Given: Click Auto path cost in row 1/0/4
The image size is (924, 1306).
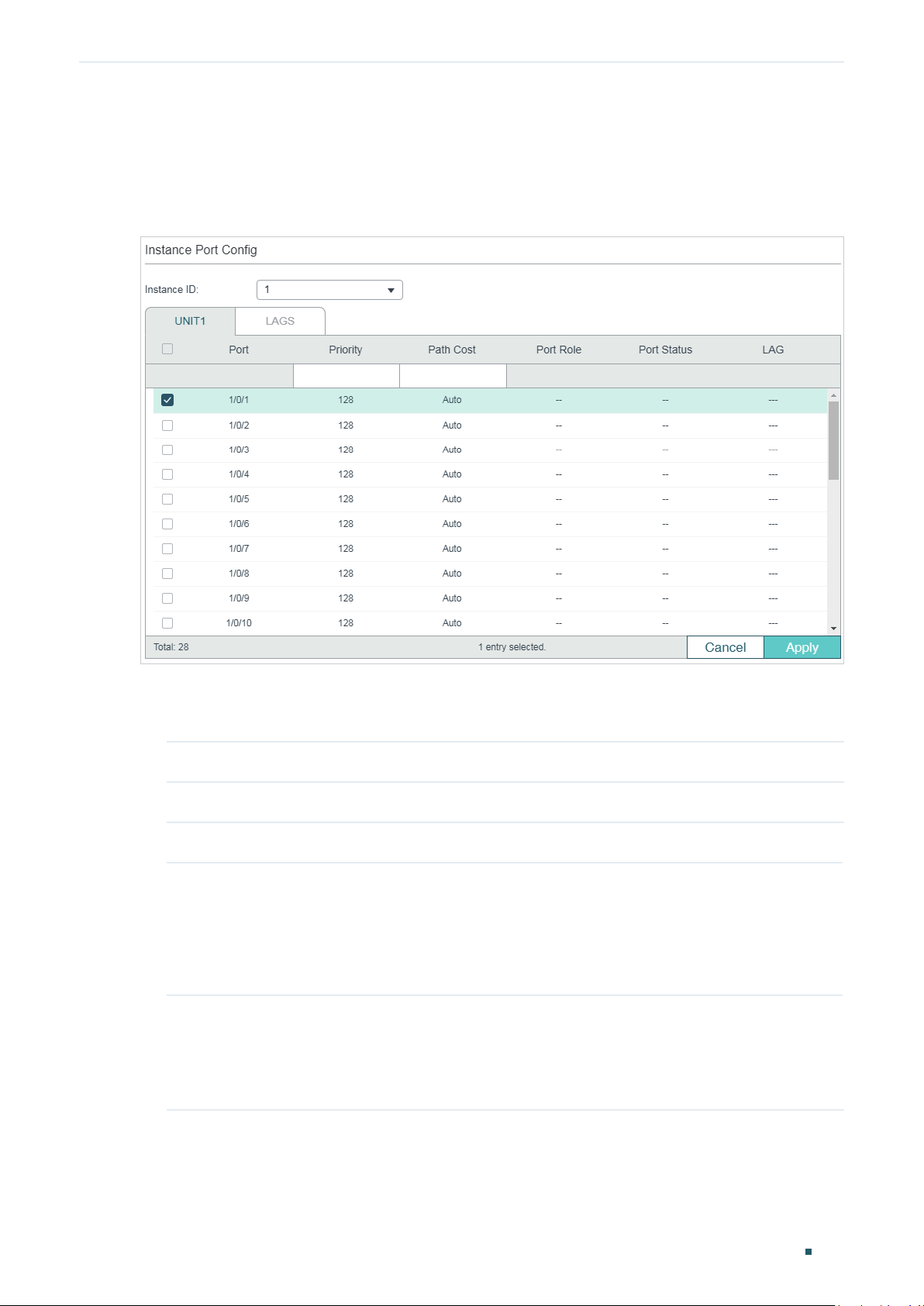Looking at the screenshot, I should pos(452,474).
